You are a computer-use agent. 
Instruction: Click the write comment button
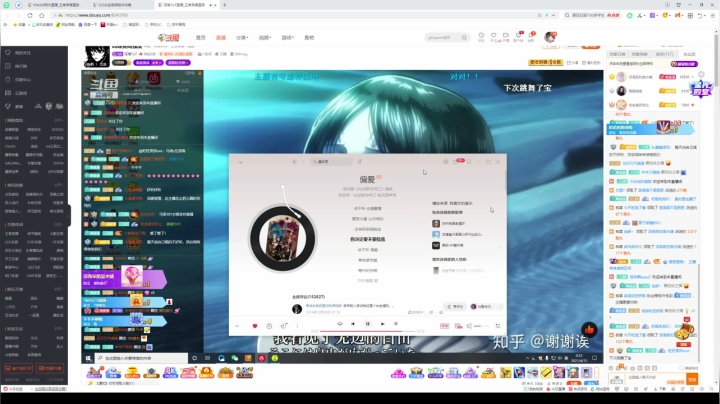455,307
